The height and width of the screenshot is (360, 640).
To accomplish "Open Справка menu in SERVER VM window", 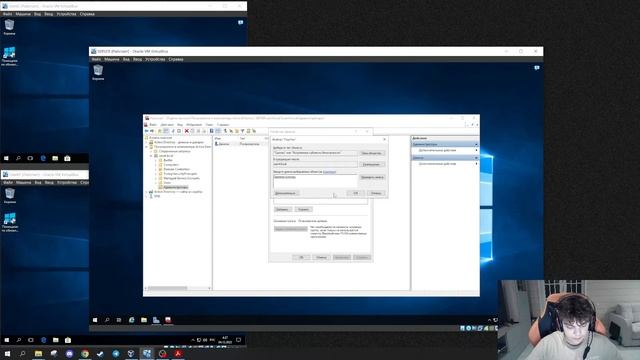I will click(x=176, y=59).
